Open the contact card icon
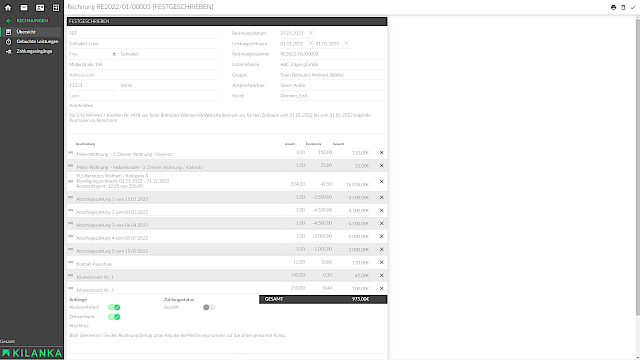Viewport: 640px width, 360px height. coord(40,7)
